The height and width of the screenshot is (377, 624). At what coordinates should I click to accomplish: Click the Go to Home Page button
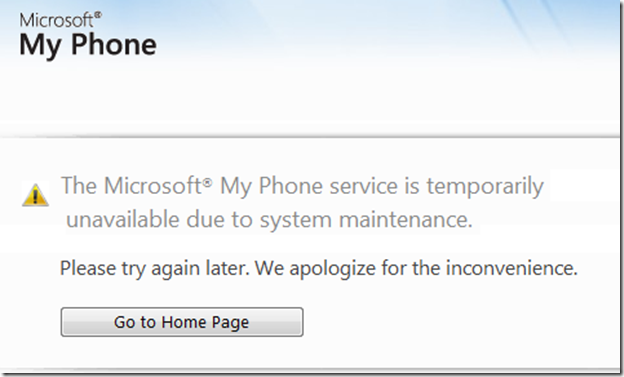[x=182, y=322]
